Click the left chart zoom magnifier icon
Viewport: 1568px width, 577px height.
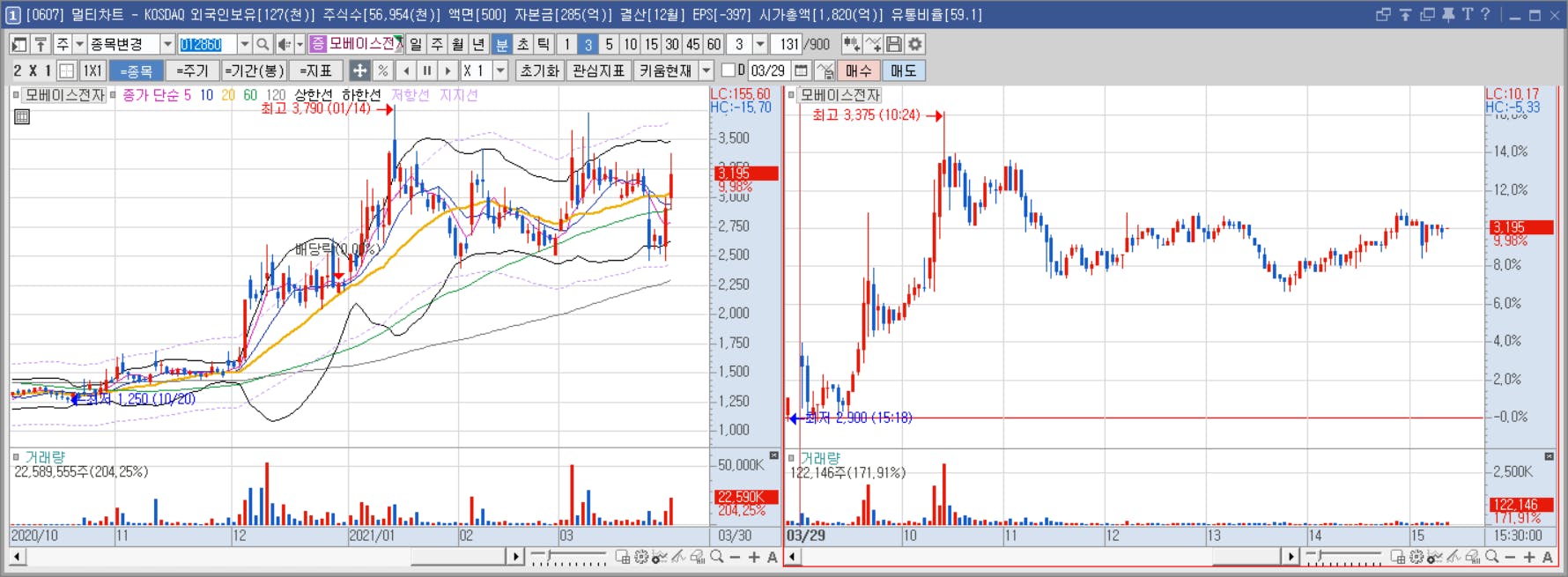717,557
